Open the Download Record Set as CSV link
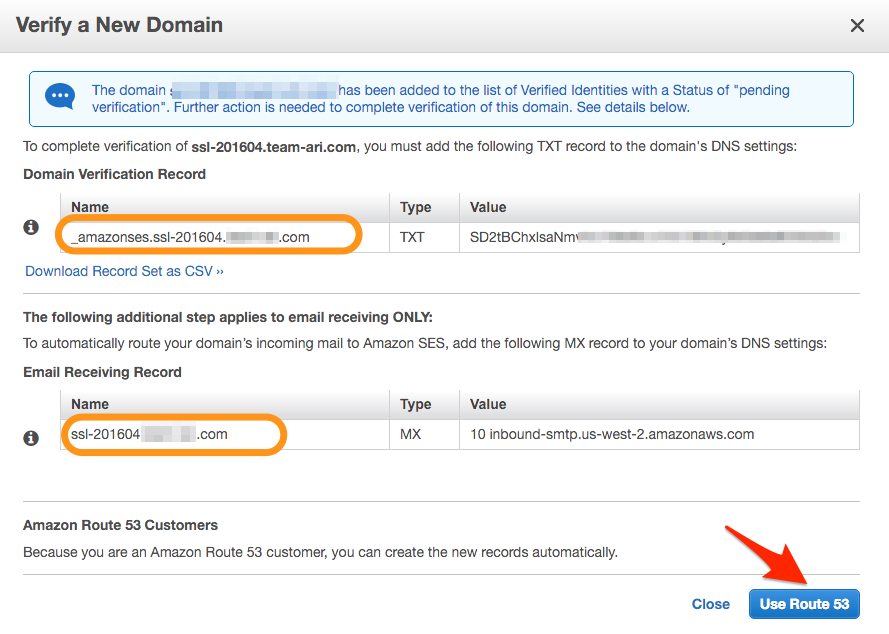Screen dimensions: 889x634 click(124, 271)
